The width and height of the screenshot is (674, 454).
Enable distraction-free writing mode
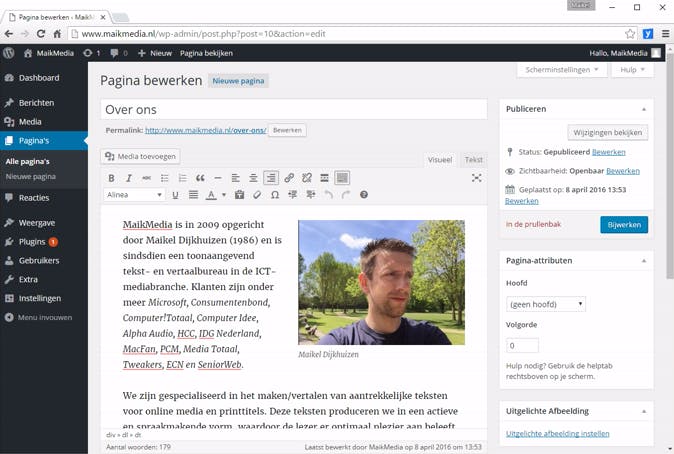tap(476, 178)
